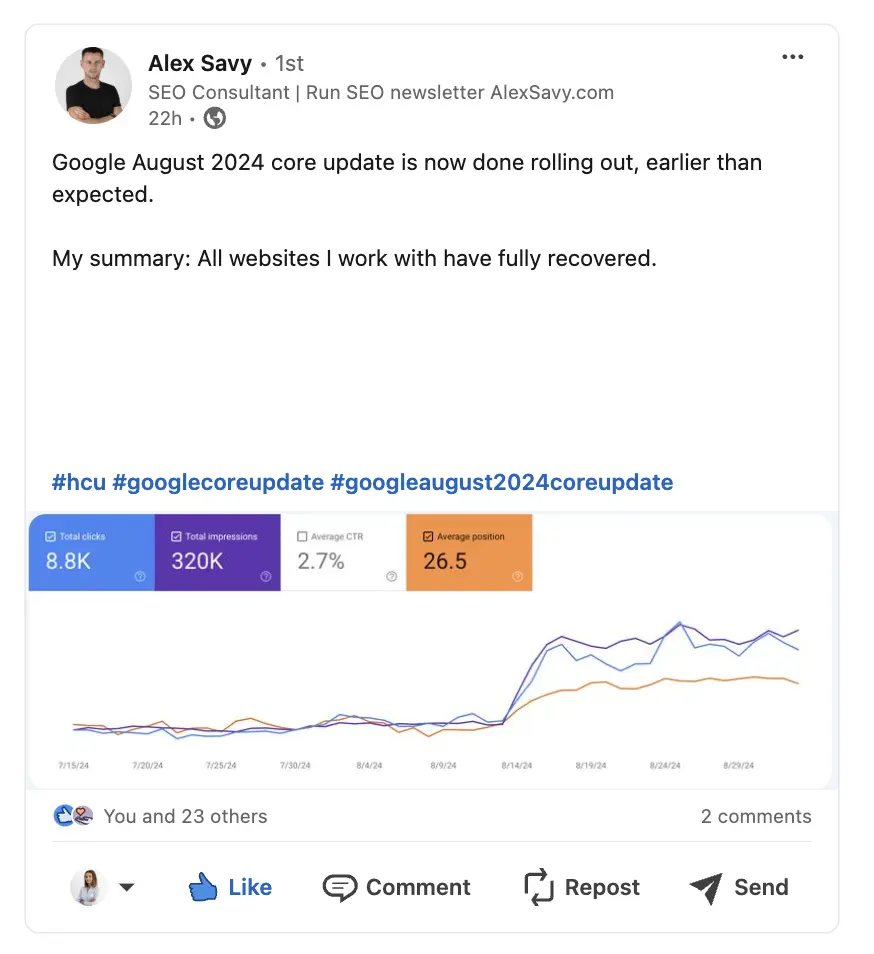Click Alex Savy's profile picture
This screenshot has width=874, height=954.
click(93, 86)
